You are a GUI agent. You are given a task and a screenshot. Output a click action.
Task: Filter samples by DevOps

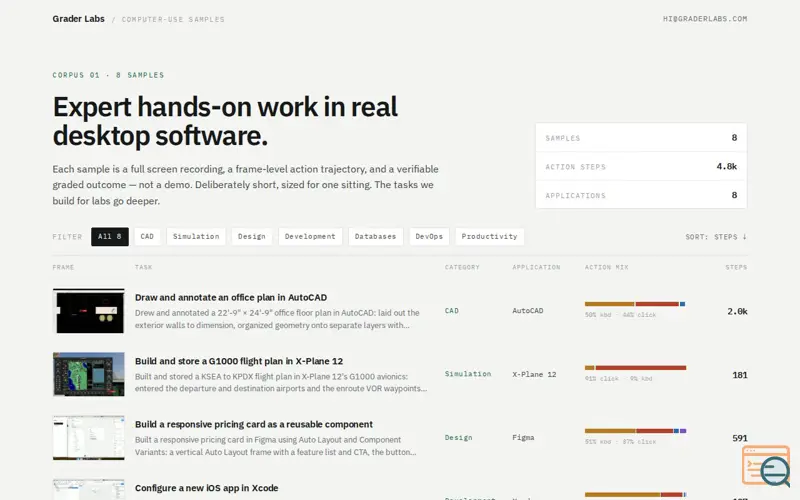pyautogui.click(x=429, y=237)
